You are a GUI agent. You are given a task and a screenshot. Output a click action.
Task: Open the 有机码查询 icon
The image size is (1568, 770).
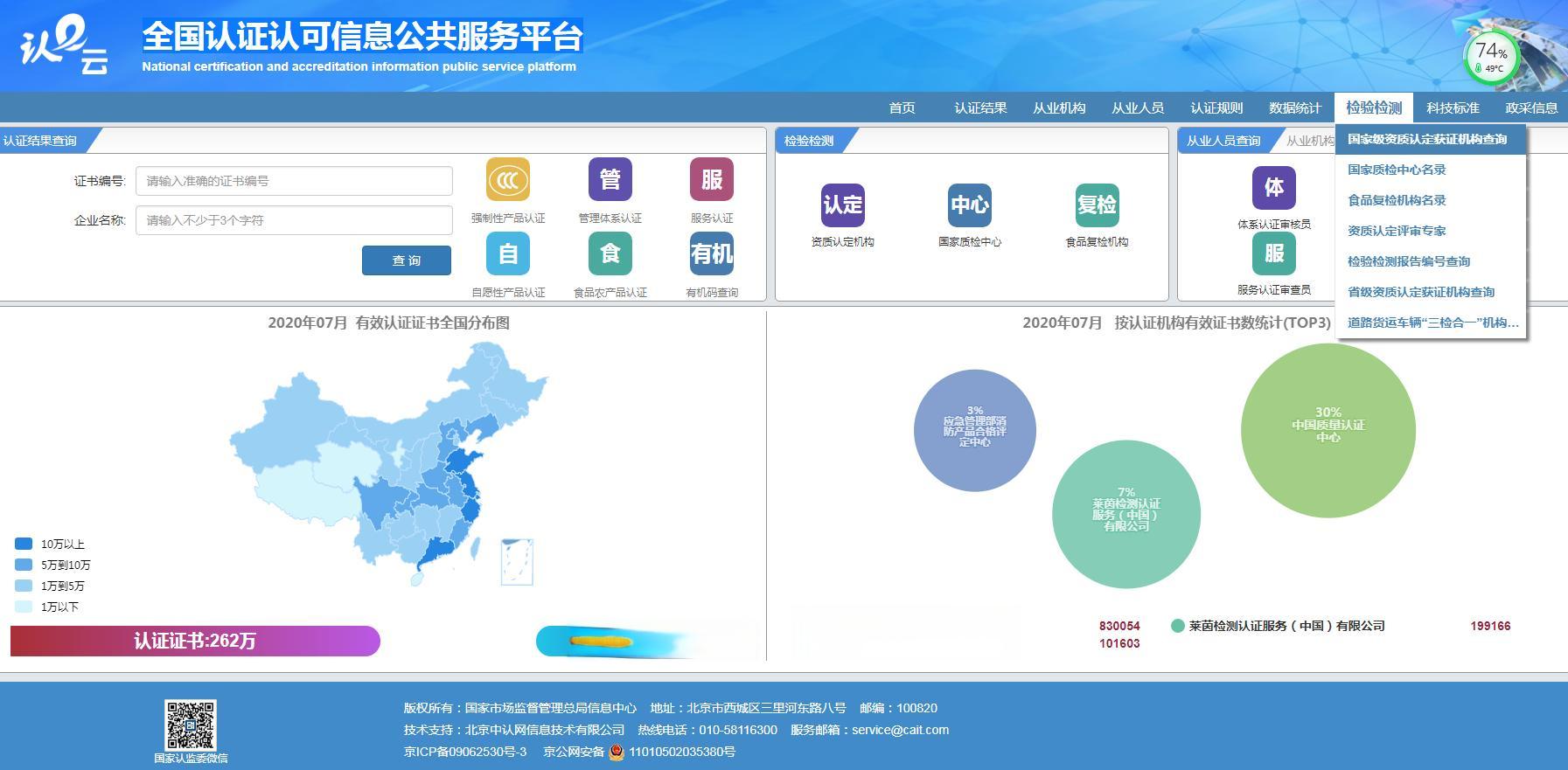tap(712, 254)
